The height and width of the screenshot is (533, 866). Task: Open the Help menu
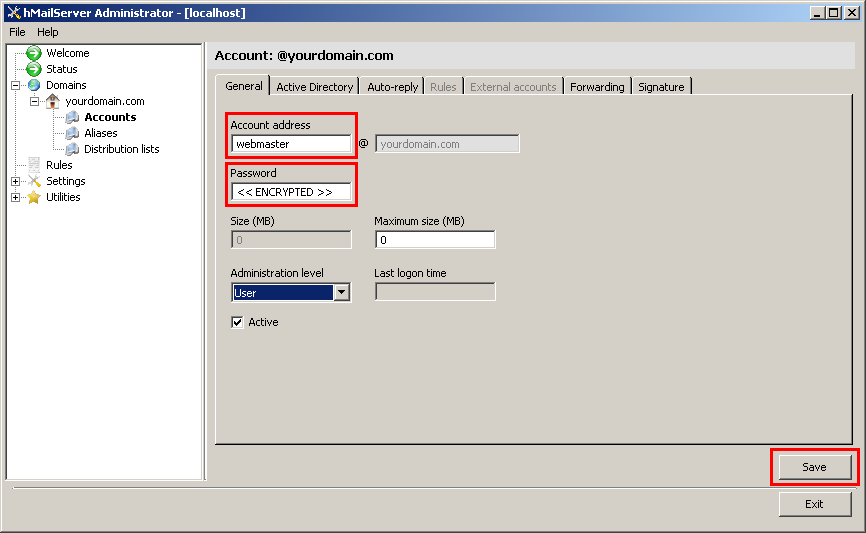(x=47, y=32)
